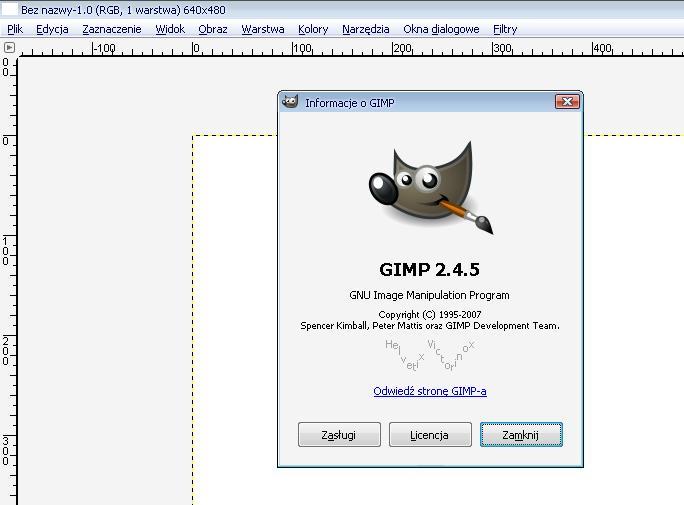684x505 pixels.
Task: Click the Spencer Kimball, Peter Mattis credit line
Action: pos(430,326)
